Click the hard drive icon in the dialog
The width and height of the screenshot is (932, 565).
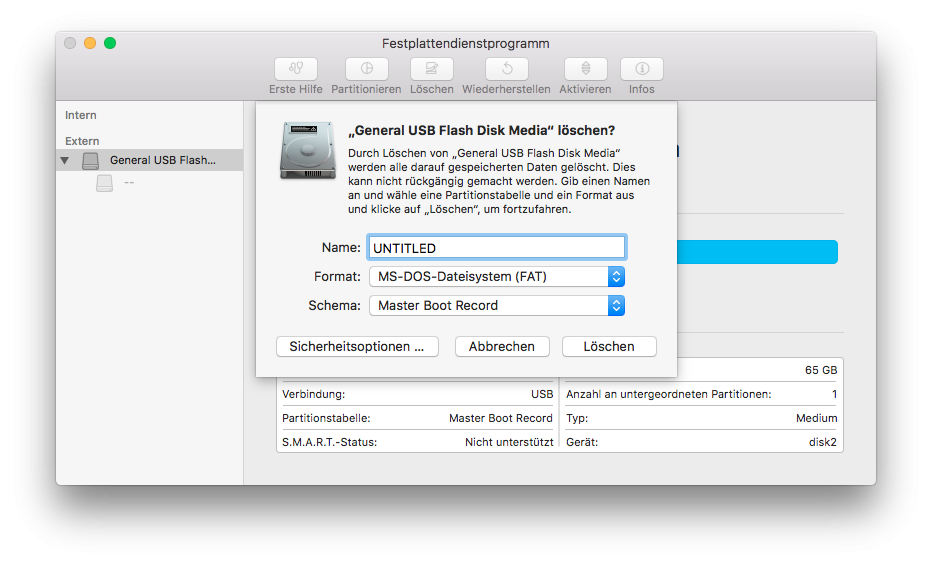(308, 150)
